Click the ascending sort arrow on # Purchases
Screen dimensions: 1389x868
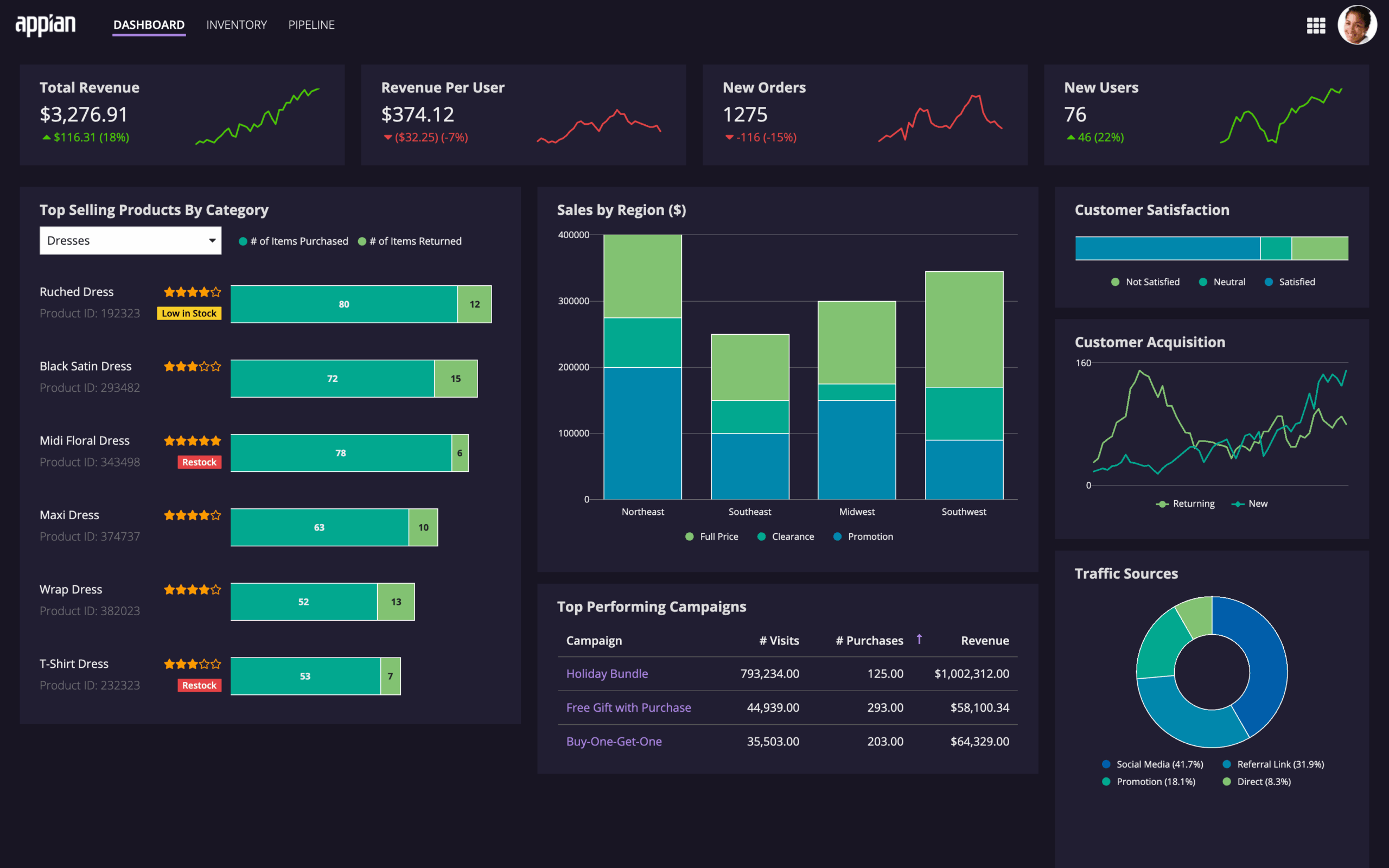pyautogui.click(x=920, y=639)
